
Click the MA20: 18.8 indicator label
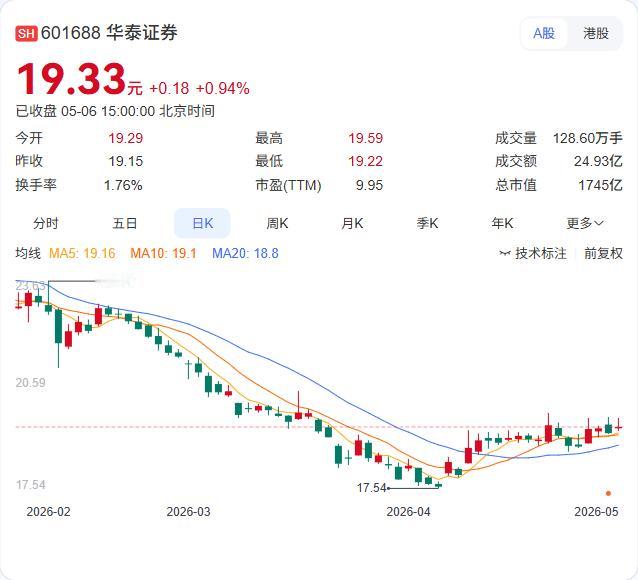click(245, 253)
